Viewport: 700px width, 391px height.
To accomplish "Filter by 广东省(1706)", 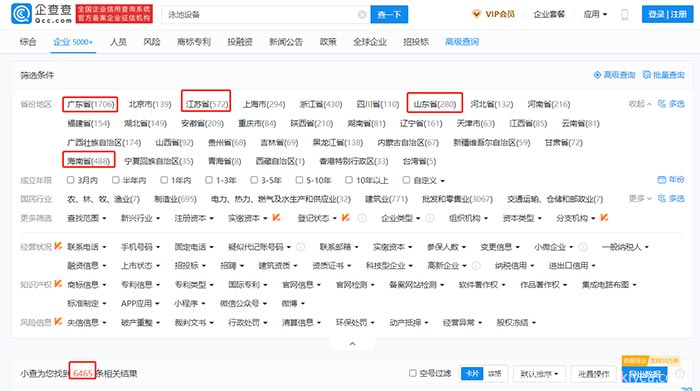I will 91,104.
